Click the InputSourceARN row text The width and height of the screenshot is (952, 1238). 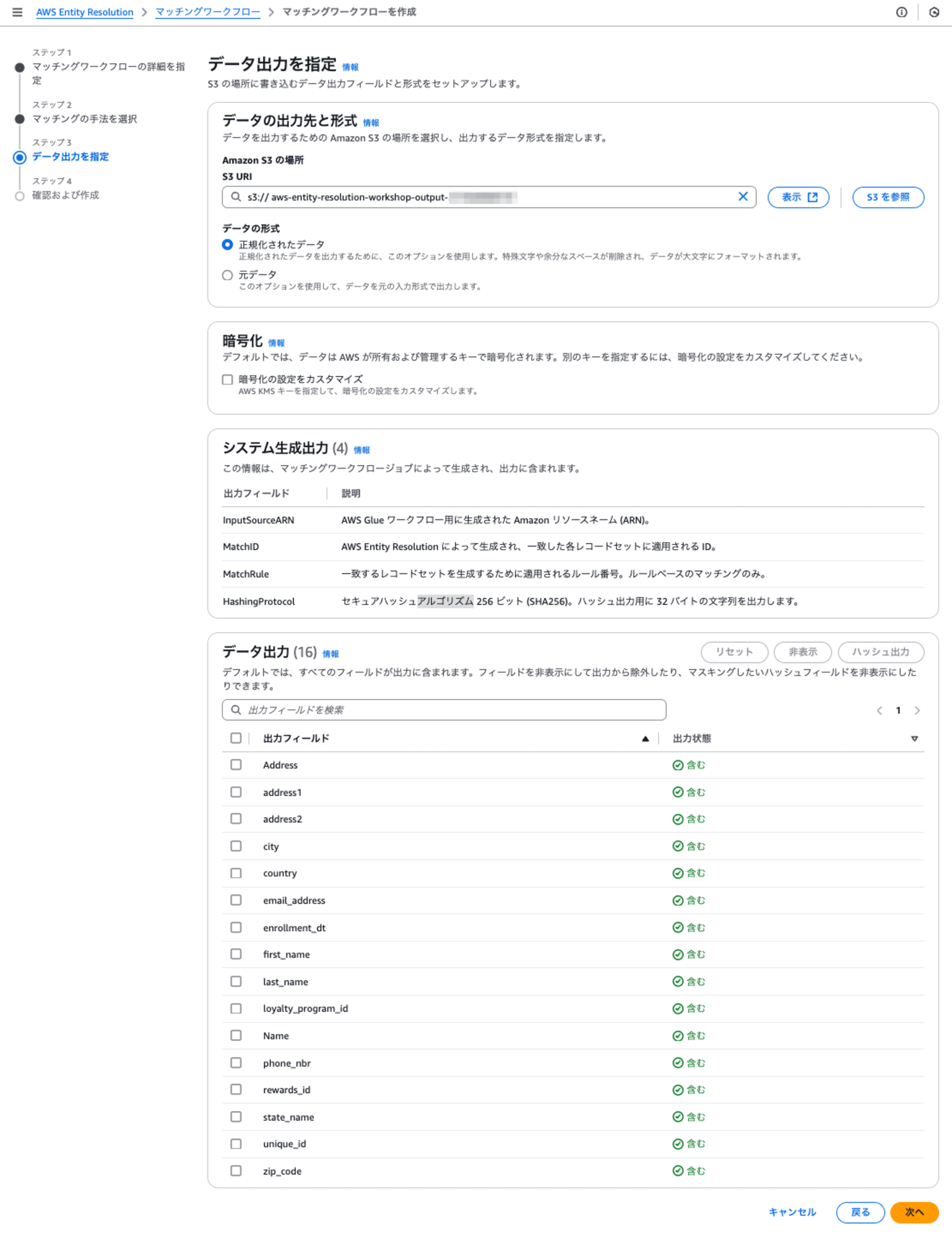258,520
